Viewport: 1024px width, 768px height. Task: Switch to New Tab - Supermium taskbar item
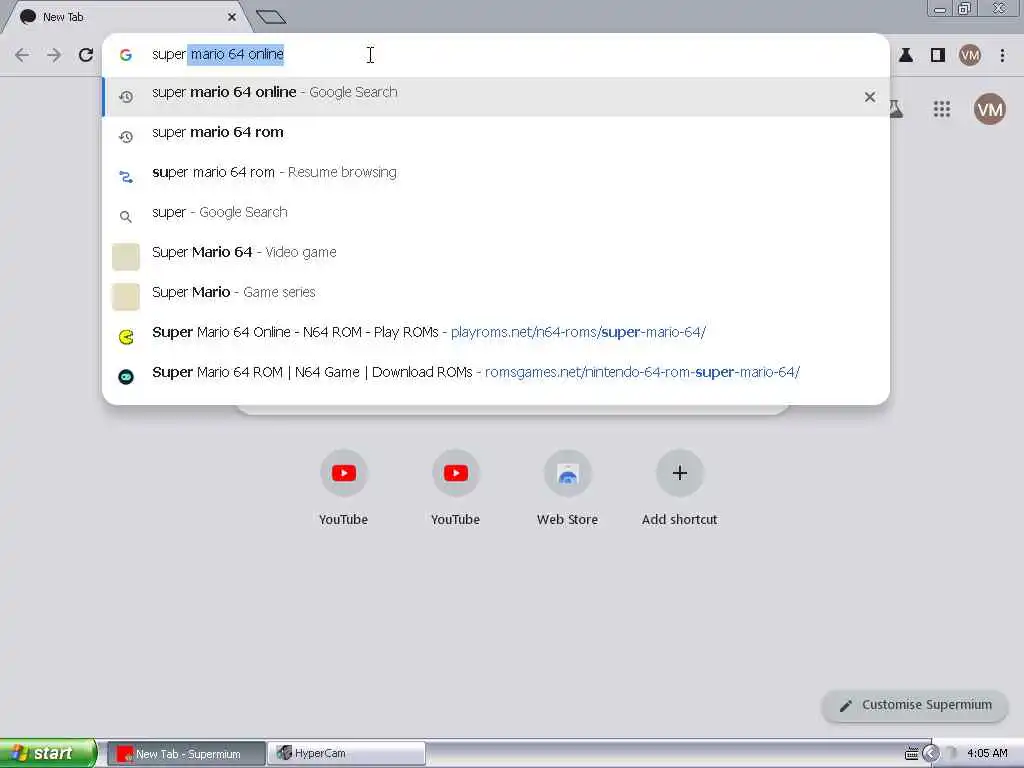[186, 754]
